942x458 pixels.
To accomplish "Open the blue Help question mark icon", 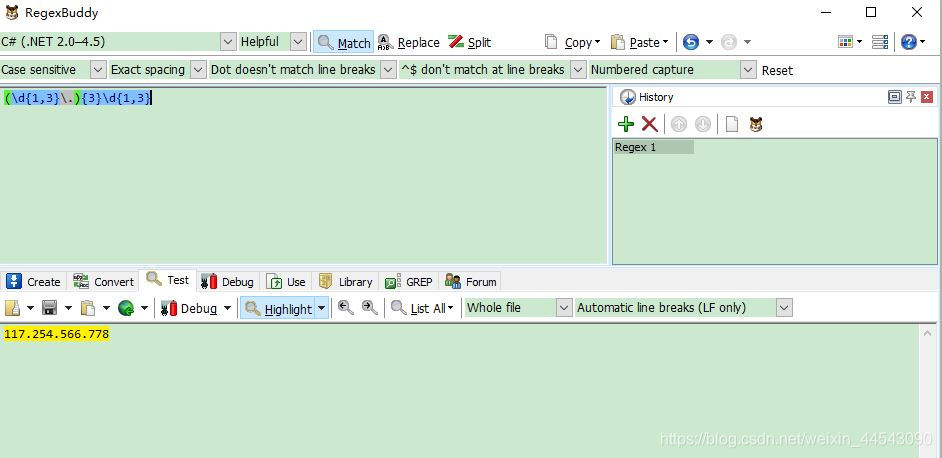I will coord(908,41).
